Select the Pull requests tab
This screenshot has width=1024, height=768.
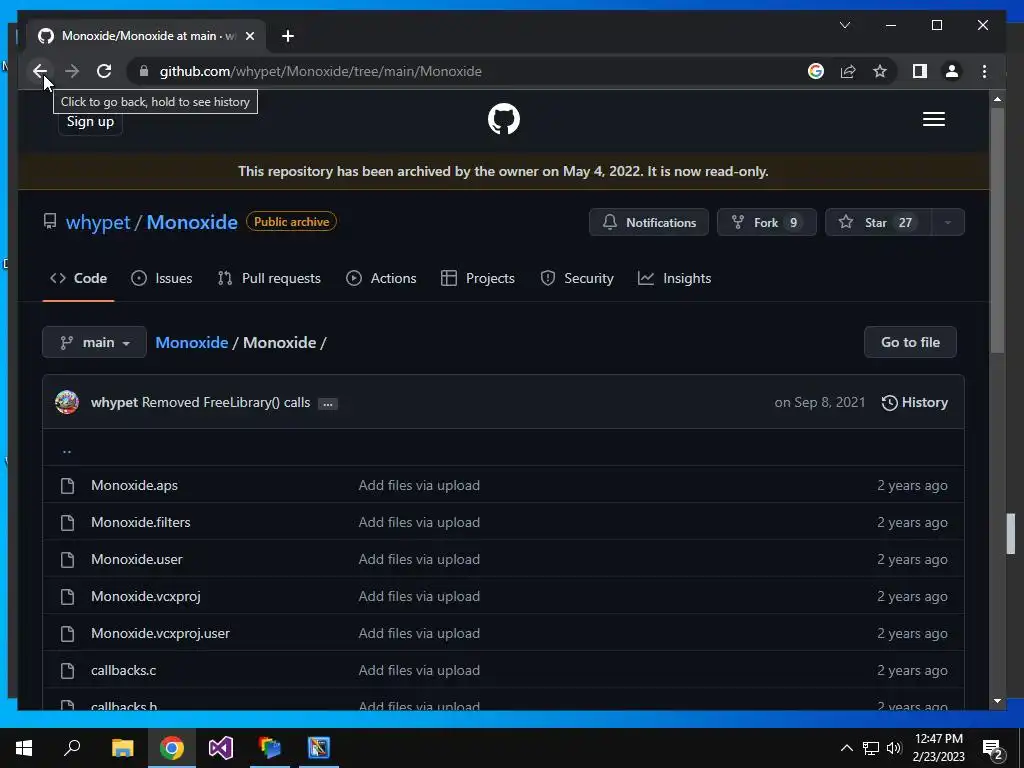click(269, 278)
